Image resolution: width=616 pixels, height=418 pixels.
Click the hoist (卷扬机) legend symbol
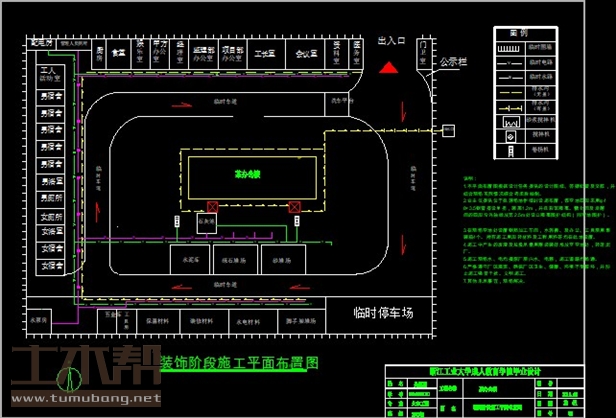(508, 147)
